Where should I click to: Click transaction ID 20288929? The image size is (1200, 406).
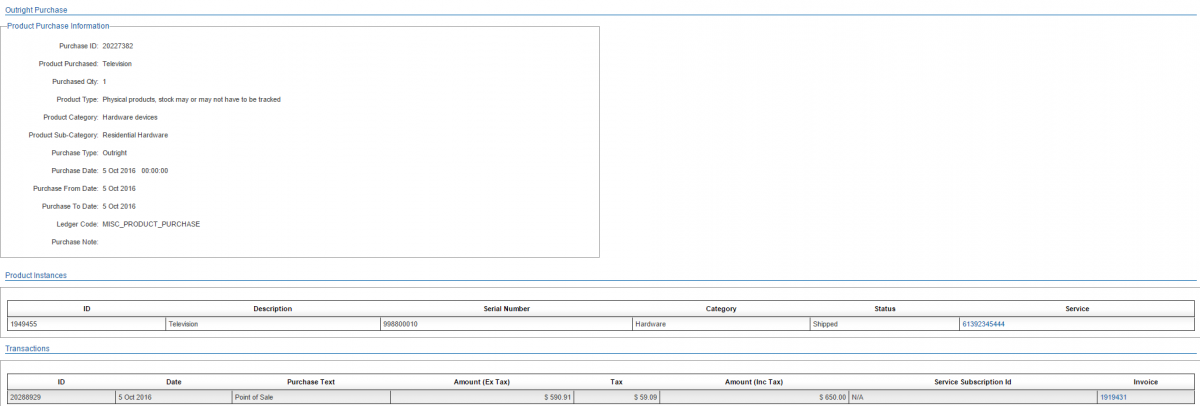26,397
